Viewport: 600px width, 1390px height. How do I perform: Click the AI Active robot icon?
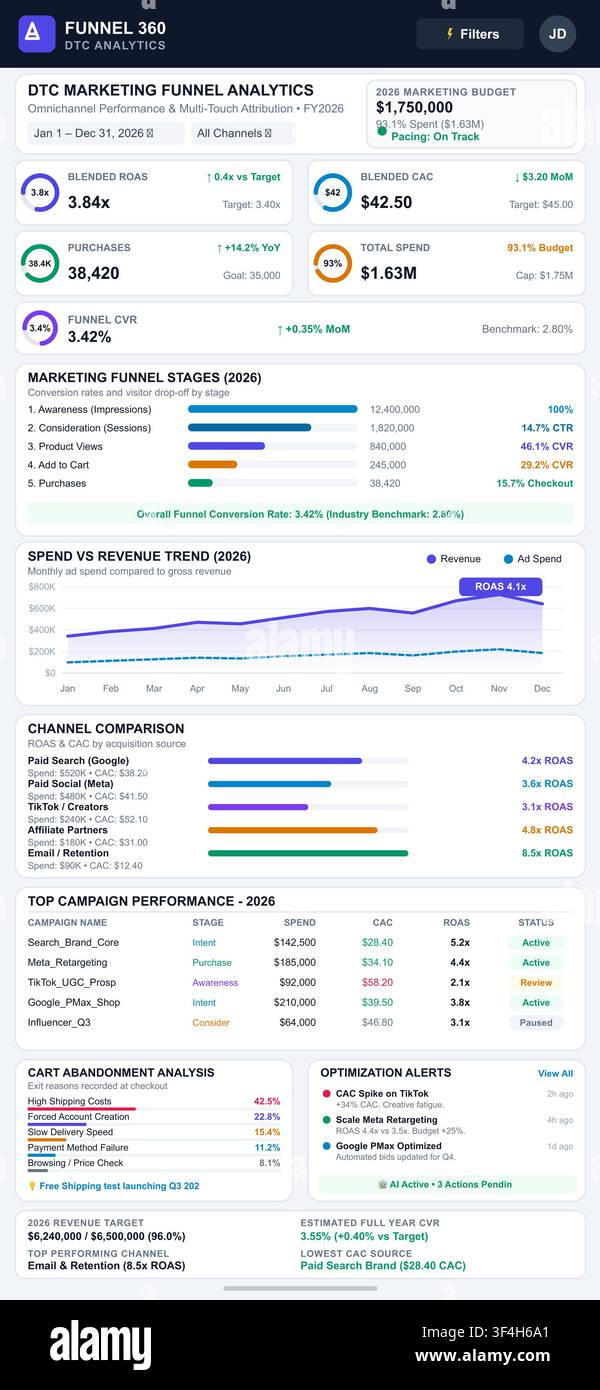(382, 1184)
